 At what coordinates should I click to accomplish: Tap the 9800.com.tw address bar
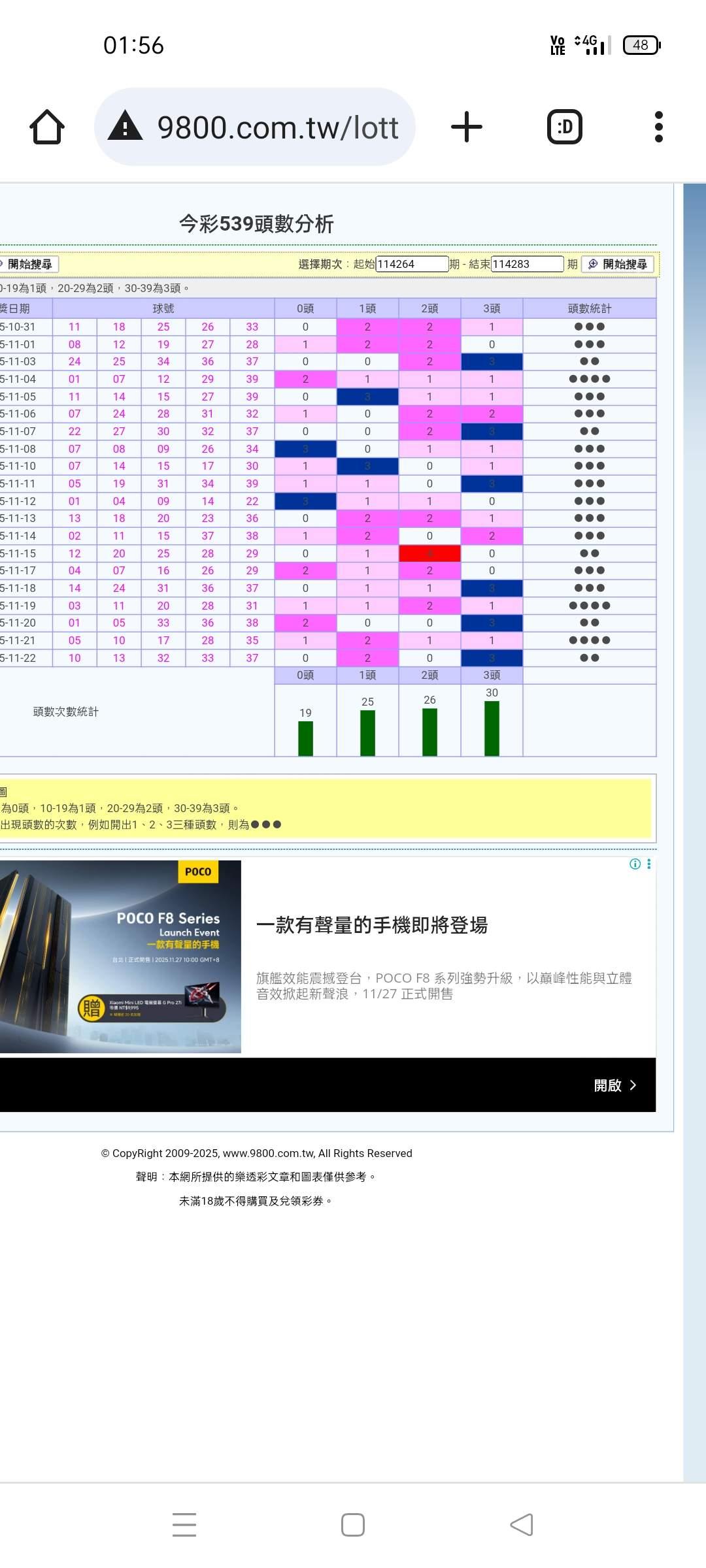click(x=277, y=127)
